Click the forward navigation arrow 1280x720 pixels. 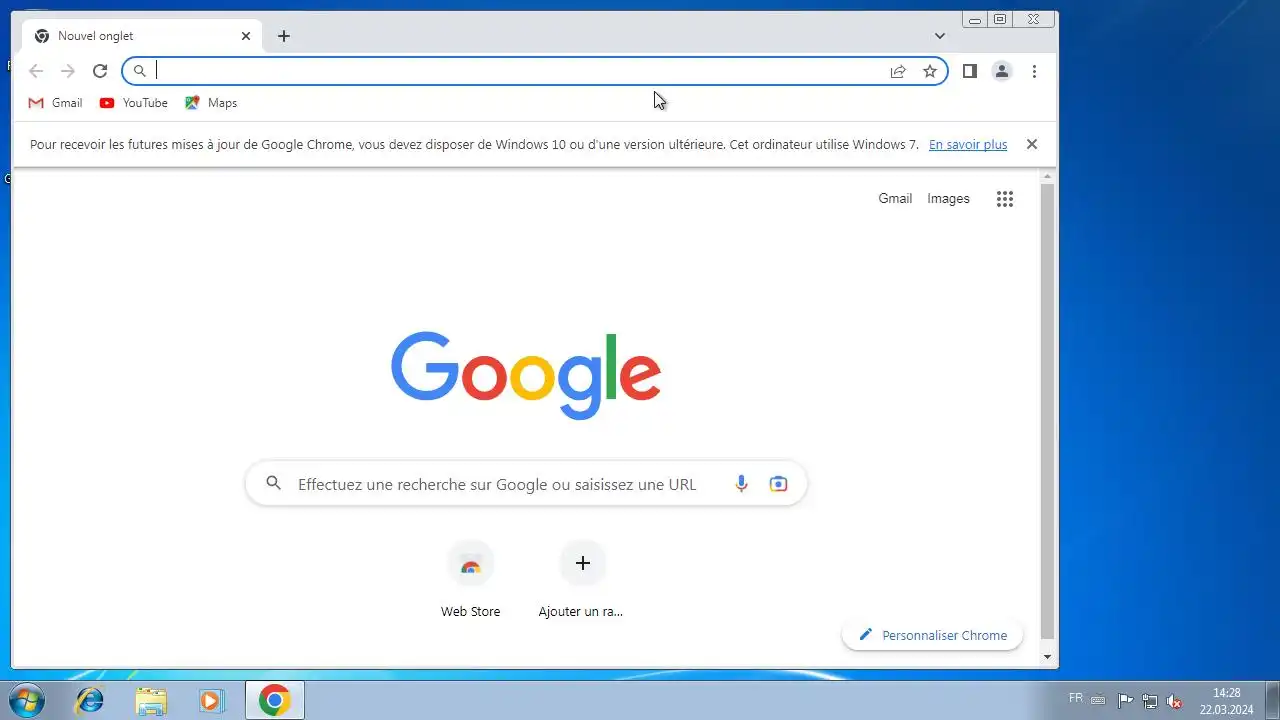coord(68,71)
